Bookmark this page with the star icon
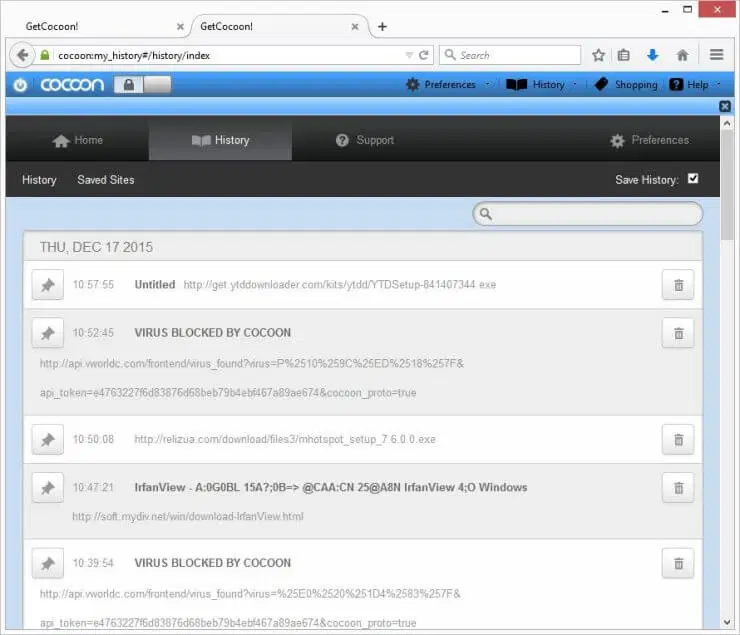The height and width of the screenshot is (635, 740). (x=598, y=55)
